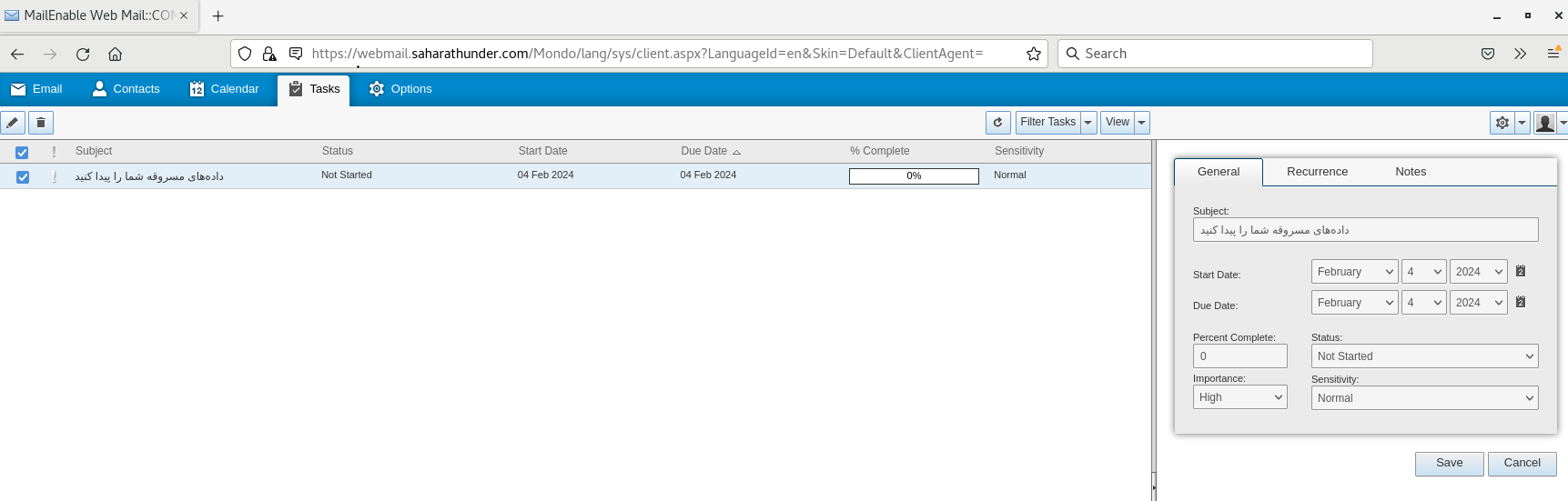Open the Due Date calendar picker icon

click(x=1520, y=302)
